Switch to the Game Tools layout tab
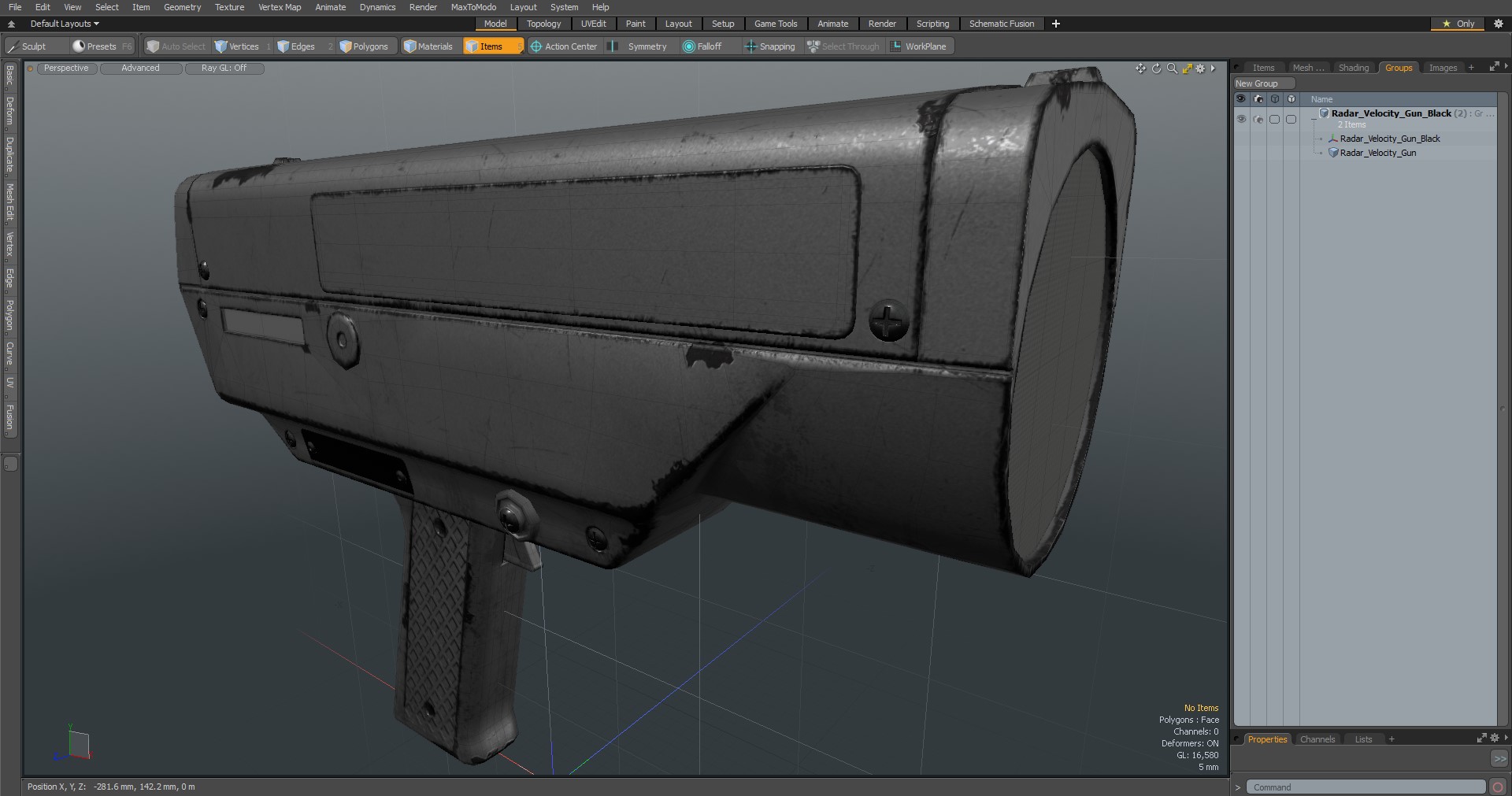1512x796 pixels. click(x=776, y=24)
